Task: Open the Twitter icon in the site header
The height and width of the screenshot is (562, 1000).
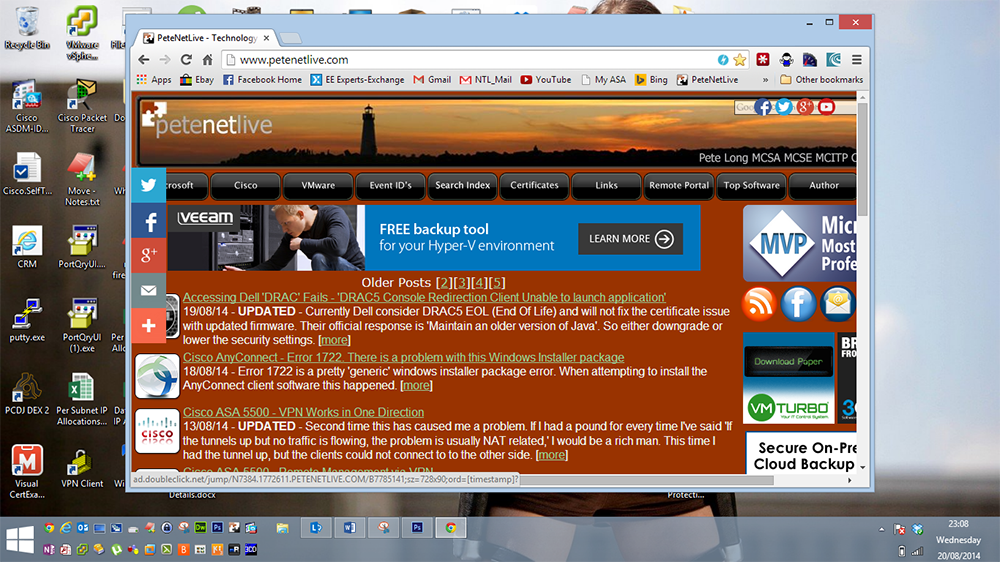Action: (784, 107)
